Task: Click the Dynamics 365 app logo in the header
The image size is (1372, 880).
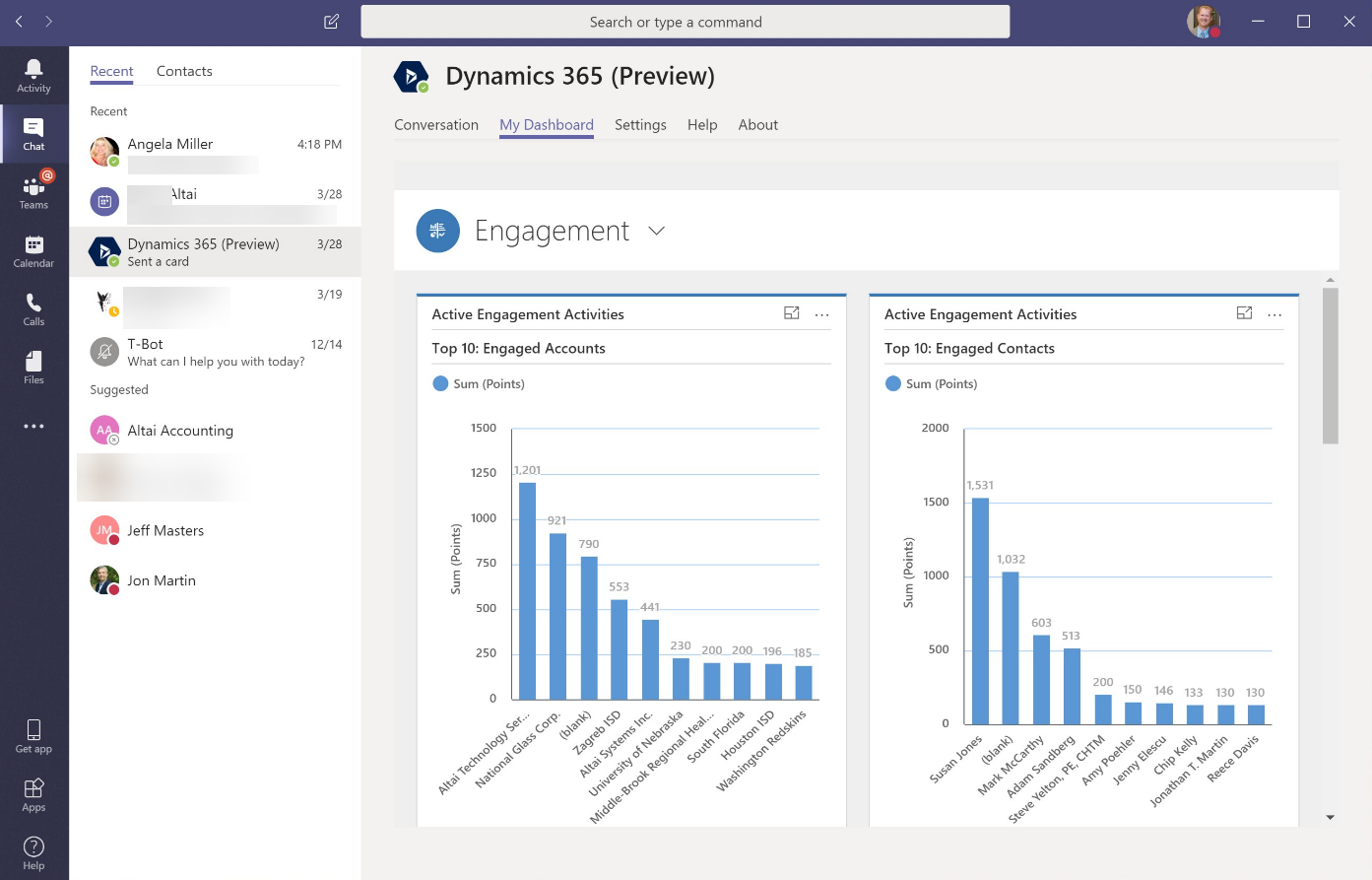Action: pos(411,76)
